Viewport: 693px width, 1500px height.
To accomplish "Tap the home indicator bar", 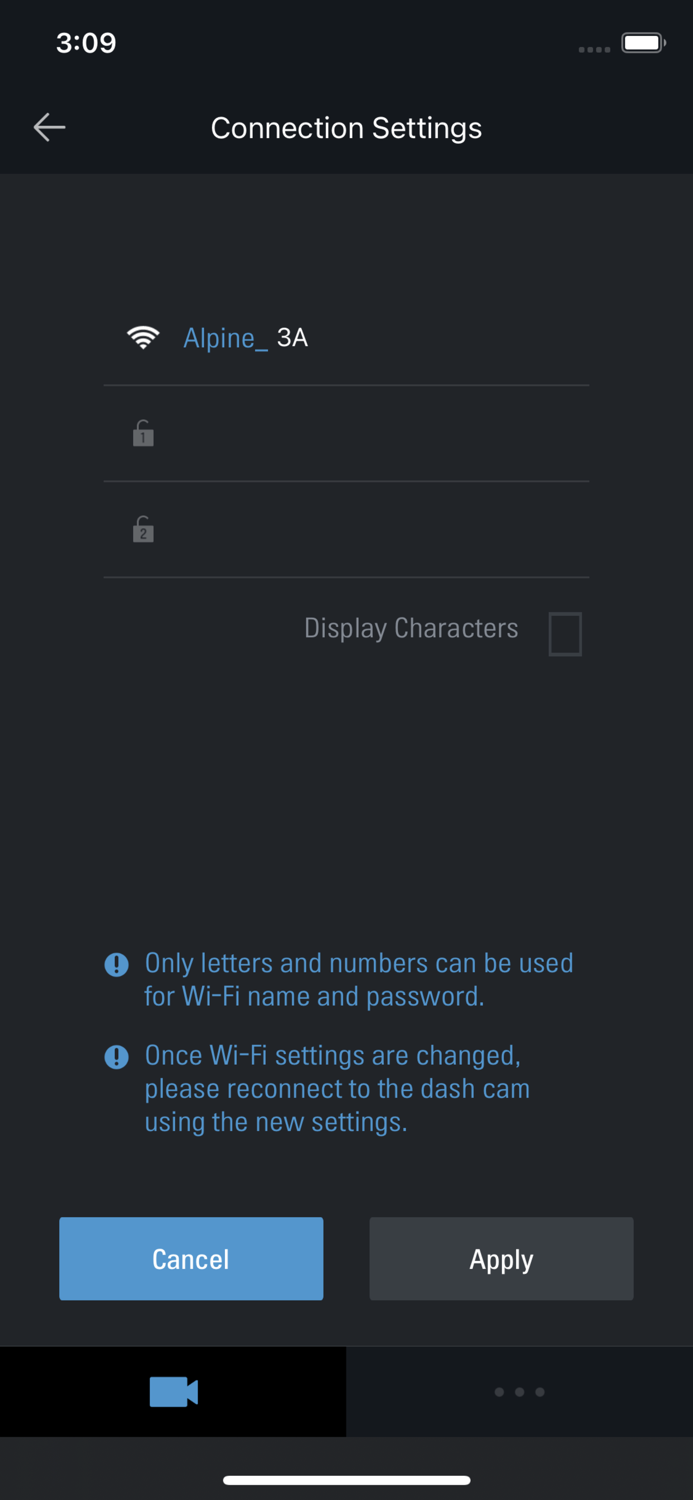I will tap(346, 1480).
